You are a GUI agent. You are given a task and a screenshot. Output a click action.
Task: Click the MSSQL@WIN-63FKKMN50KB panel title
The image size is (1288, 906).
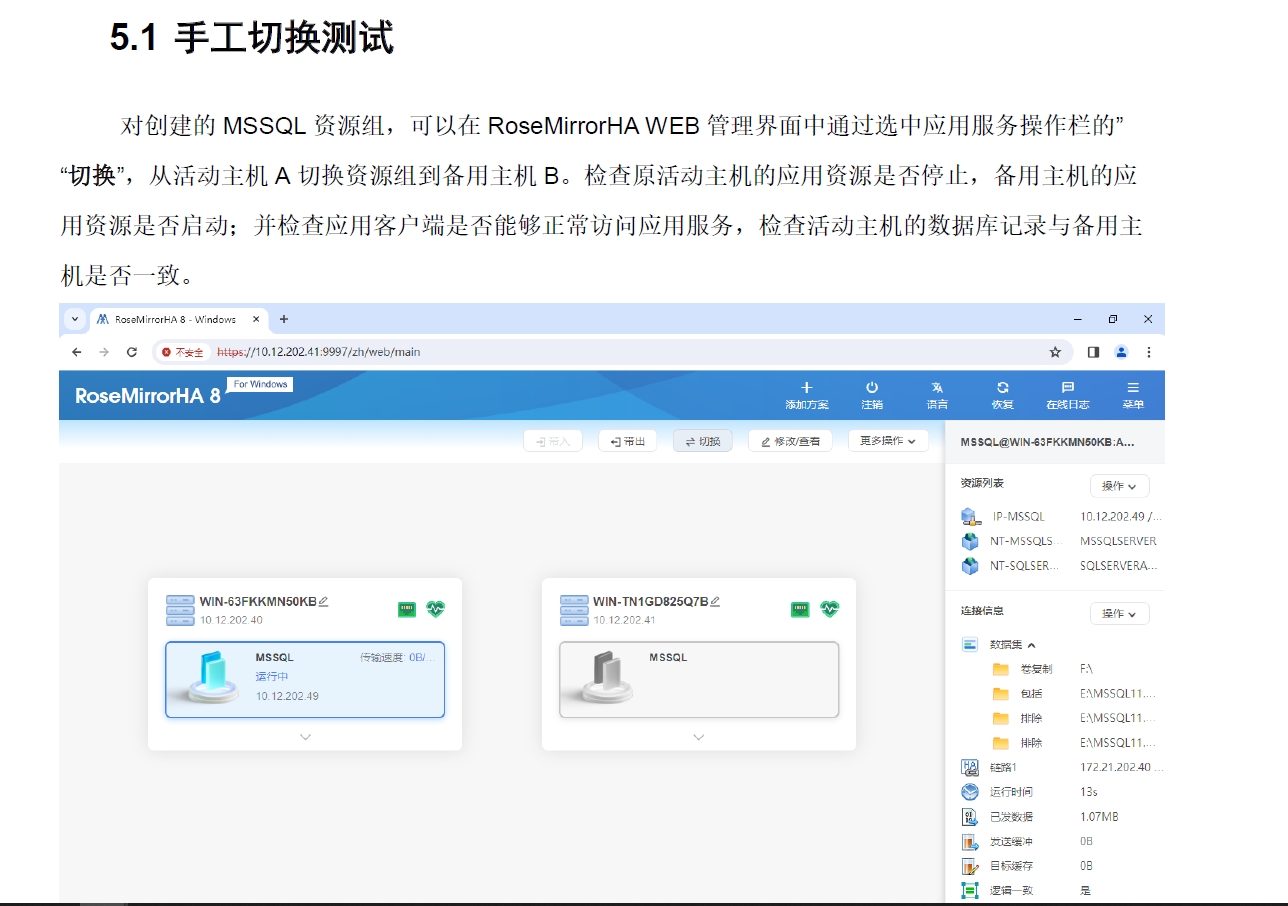pos(1047,441)
